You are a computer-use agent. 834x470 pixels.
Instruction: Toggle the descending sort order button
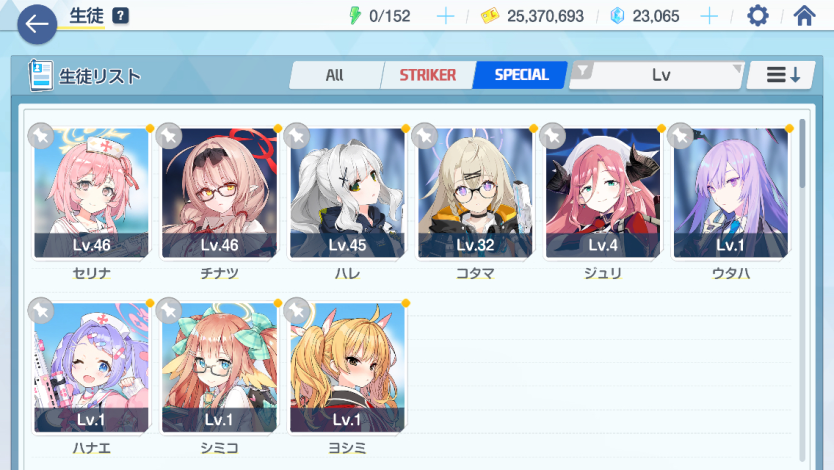[781, 75]
